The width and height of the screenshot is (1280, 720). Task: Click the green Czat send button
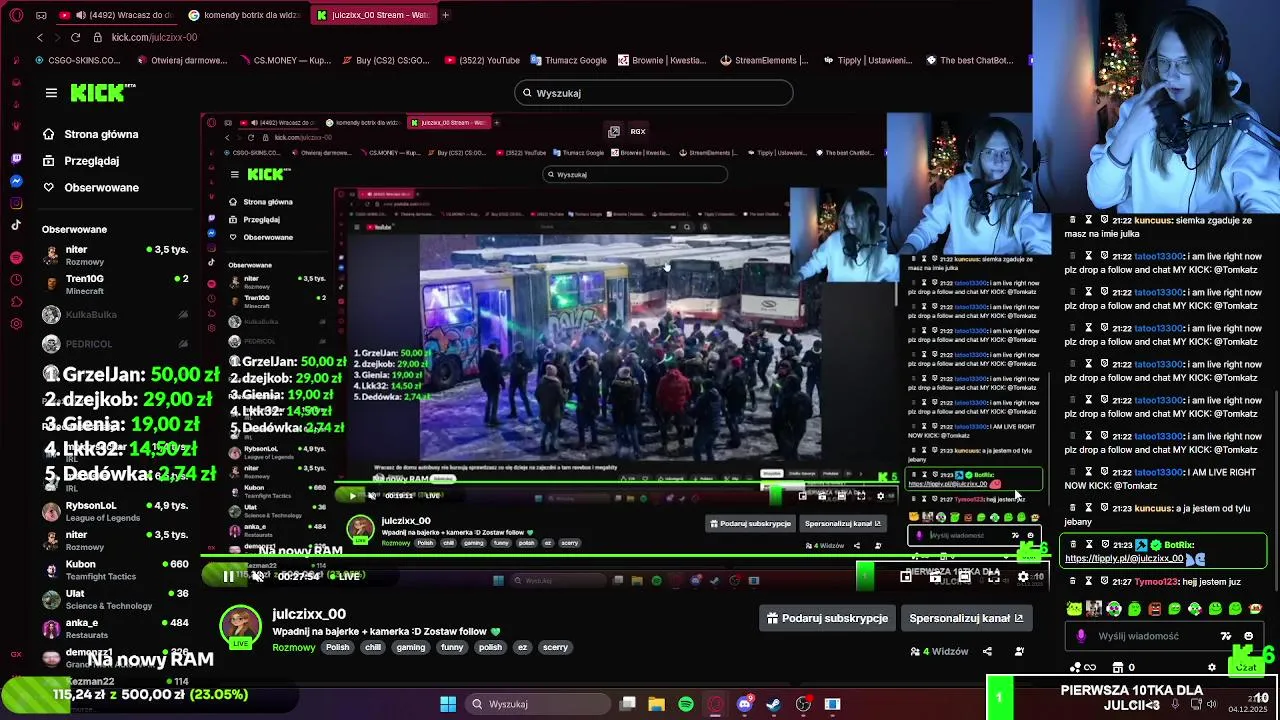pos(1246,667)
